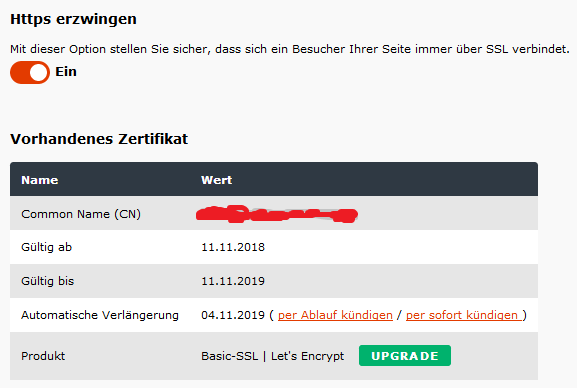Click the green UPGRADE button
The height and width of the screenshot is (388, 577).
point(405,356)
